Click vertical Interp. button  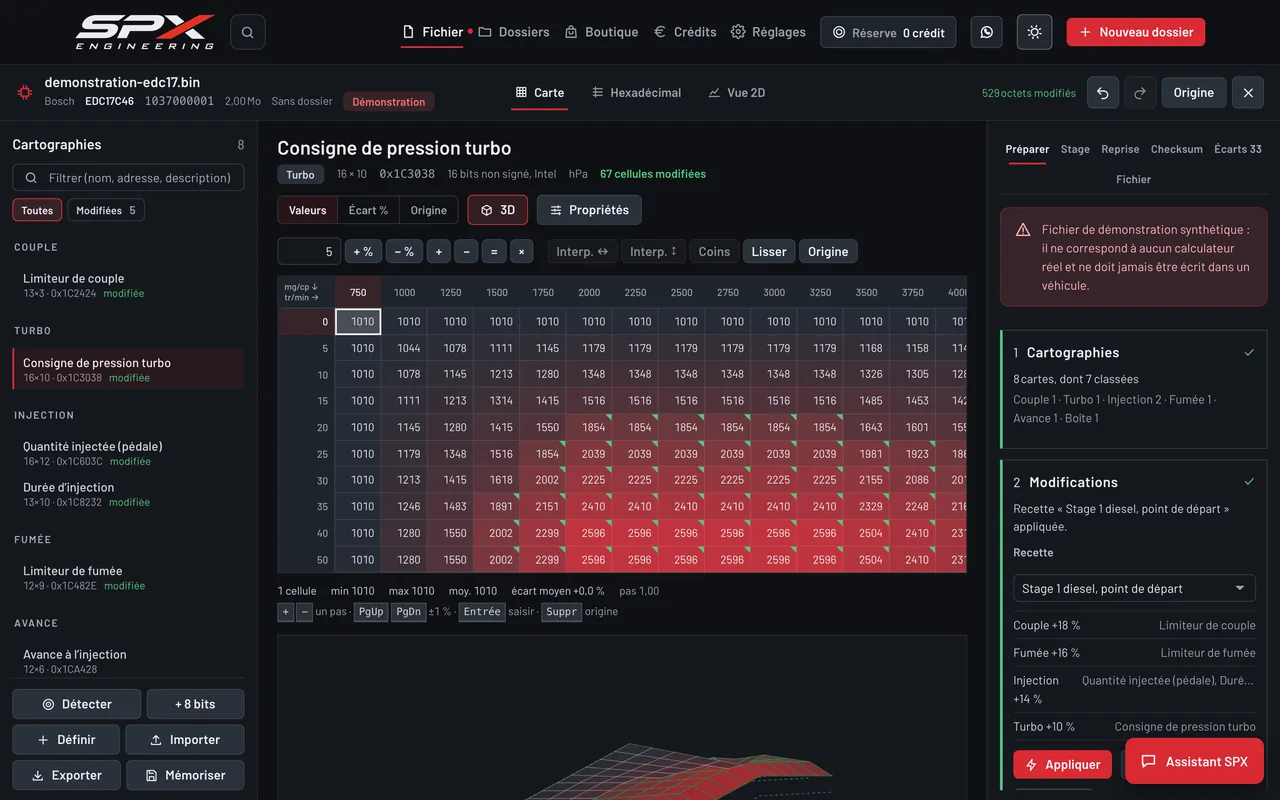tap(653, 252)
